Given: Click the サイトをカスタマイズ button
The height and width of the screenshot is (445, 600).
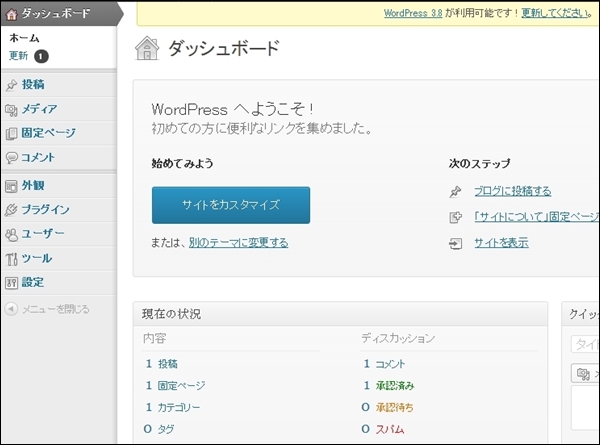Looking at the screenshot, I should 231,205.
